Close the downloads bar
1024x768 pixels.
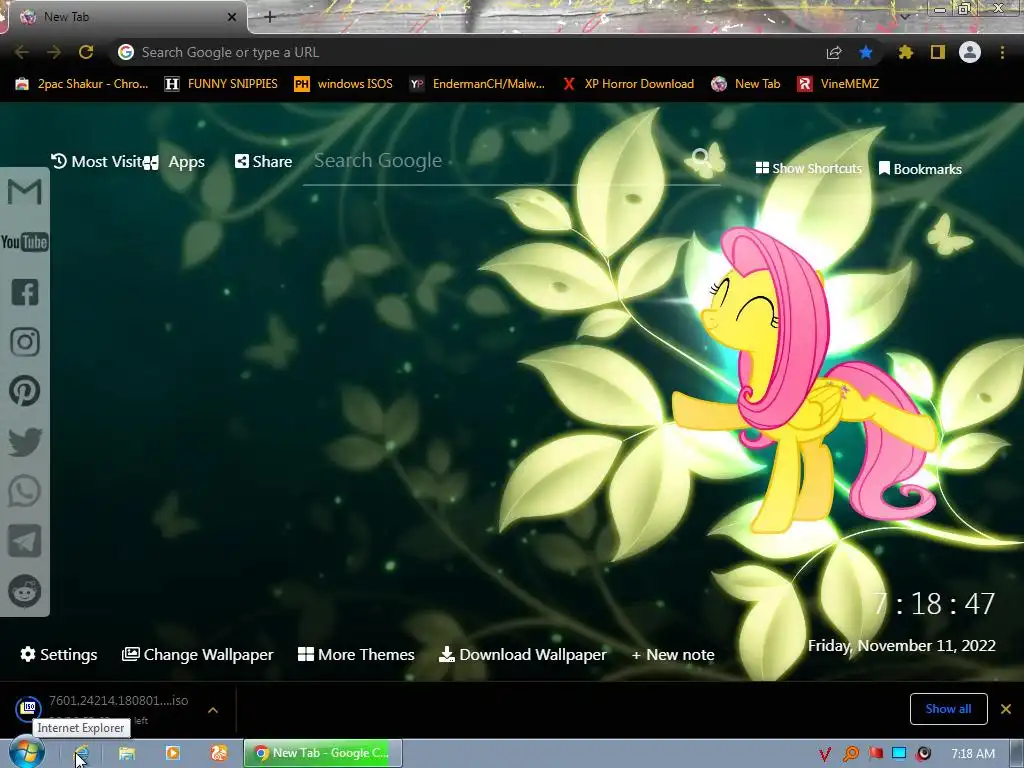click(x=1006, y=709)
